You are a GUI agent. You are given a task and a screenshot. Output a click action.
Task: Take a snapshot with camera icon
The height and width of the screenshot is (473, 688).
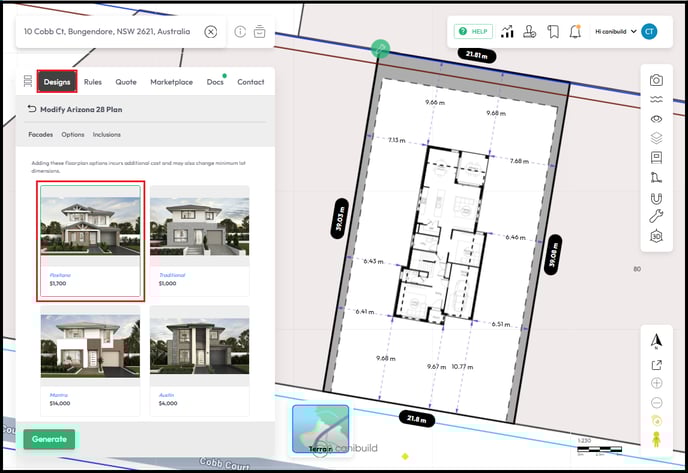click(656, 80)
